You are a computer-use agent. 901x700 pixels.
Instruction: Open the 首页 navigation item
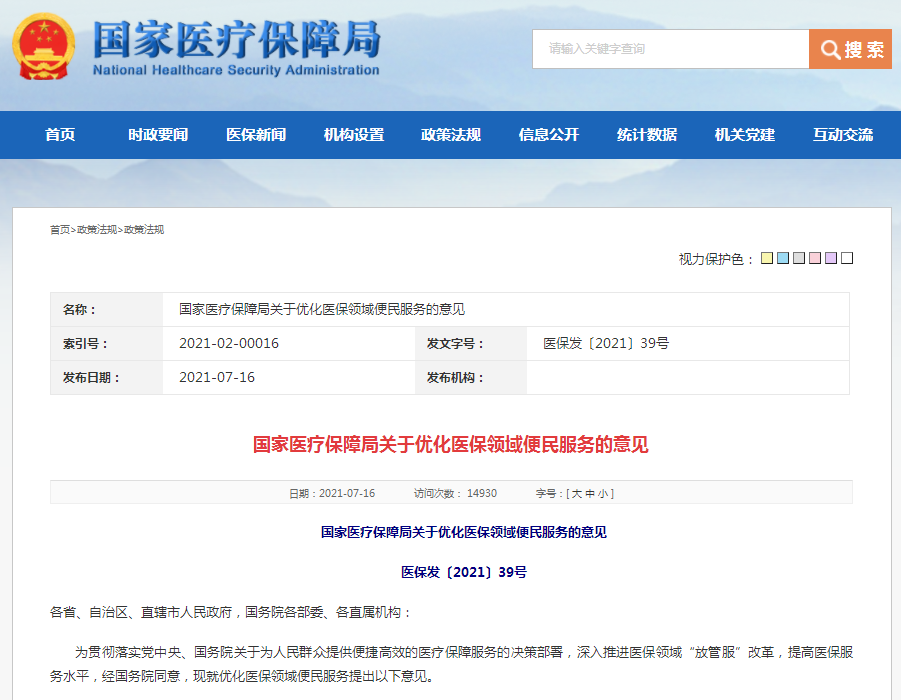(60, 135)
